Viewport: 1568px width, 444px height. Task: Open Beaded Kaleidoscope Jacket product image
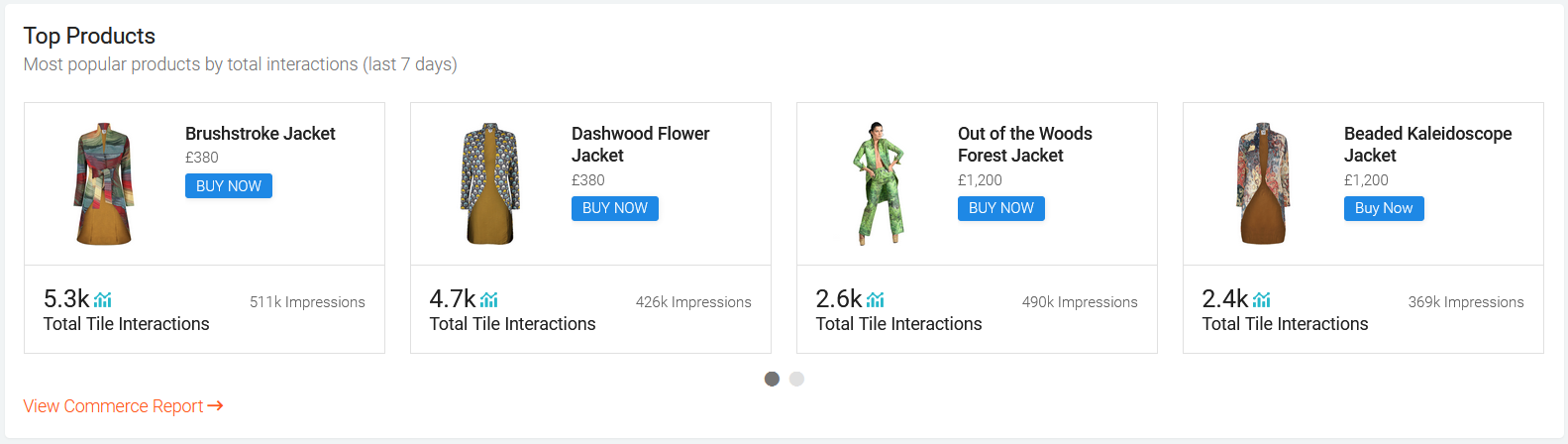coord(1263,184)
